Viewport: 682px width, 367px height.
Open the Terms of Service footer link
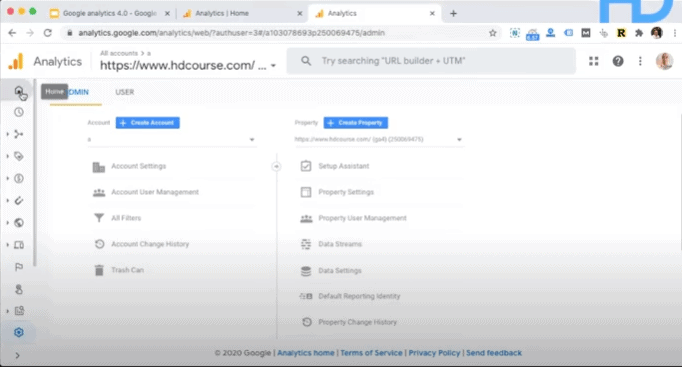click(371, 353)
